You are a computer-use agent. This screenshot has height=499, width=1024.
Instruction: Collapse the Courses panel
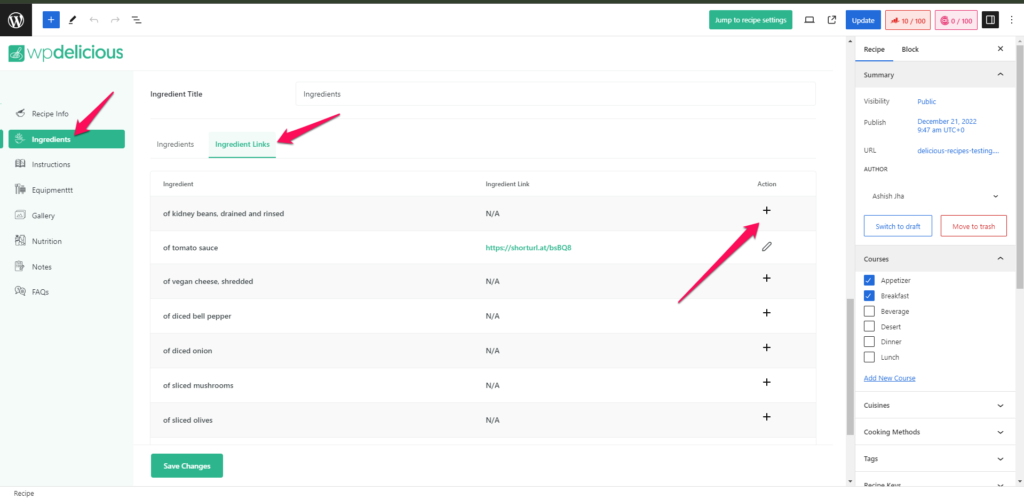click(x=935, y=259)
